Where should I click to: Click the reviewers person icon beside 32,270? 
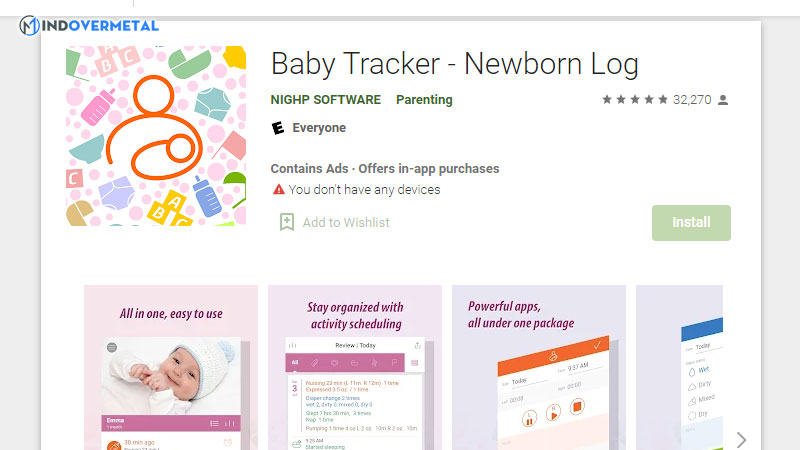pyautogui.click(x=723, y=100)
